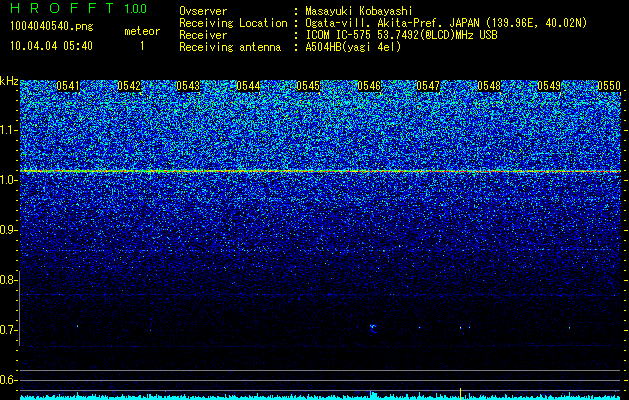Image resolution: width=629 pixels, height=400 pixels.
Task: Click the 0542 time marker
Action: click(129, 86)
